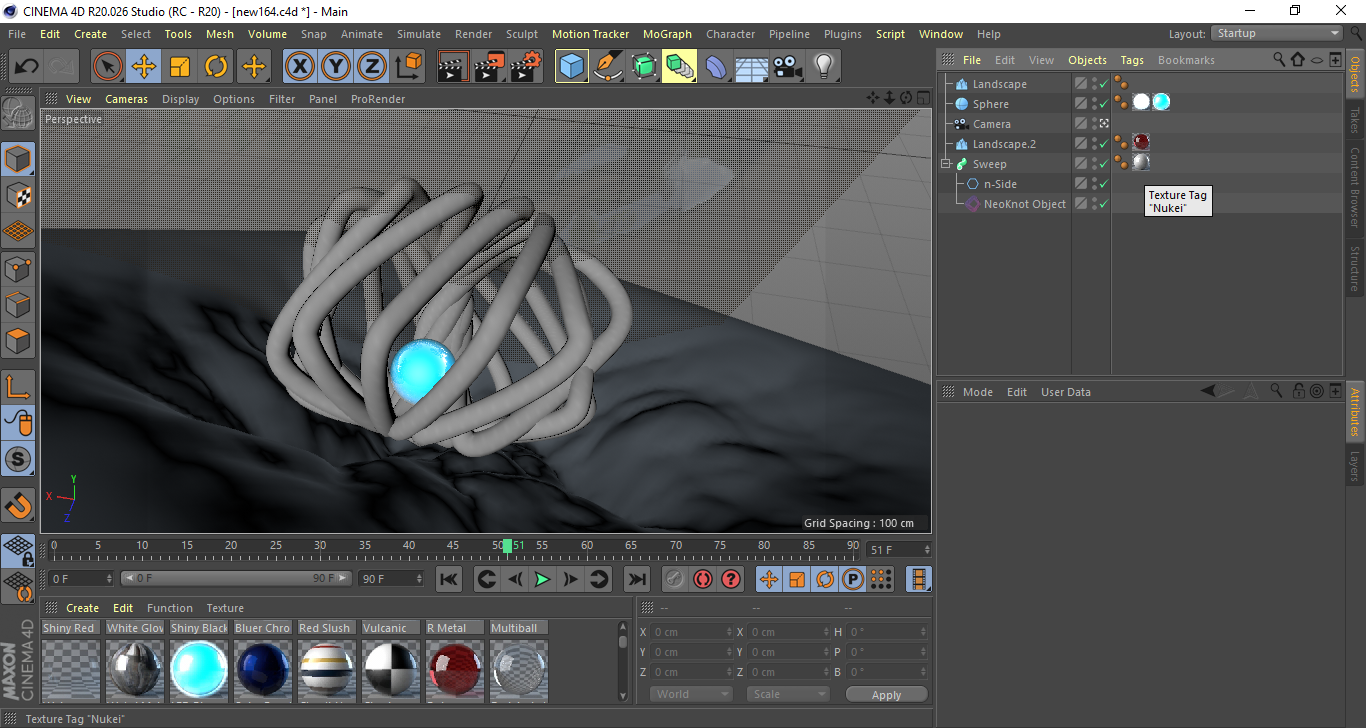The width and height of the screenshot is (1366, 728).
Task: Open the Cameras viewport menu
Action: 126,99
